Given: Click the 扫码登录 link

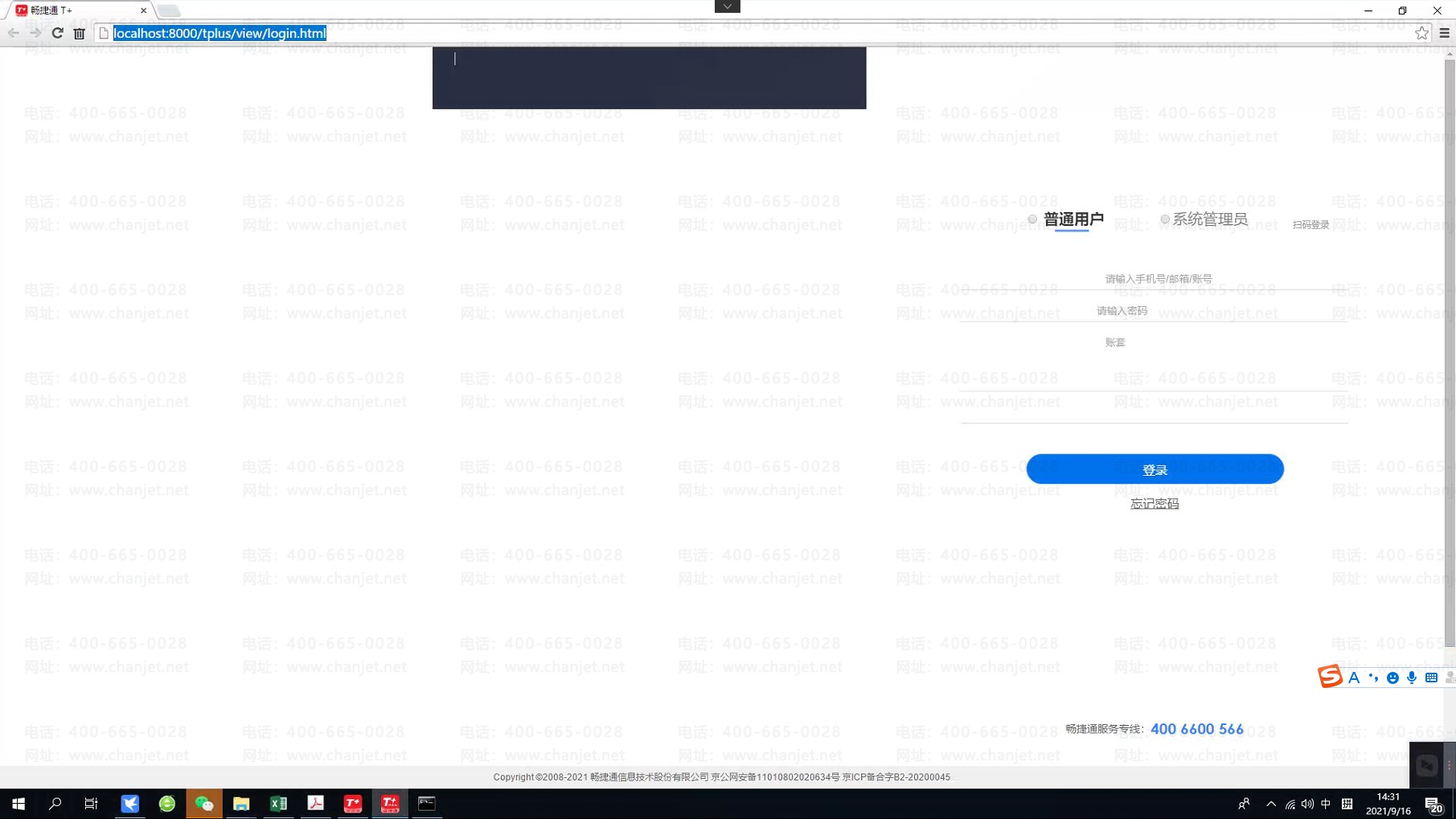Looking at the screenshot, I should coord(1310,225).
